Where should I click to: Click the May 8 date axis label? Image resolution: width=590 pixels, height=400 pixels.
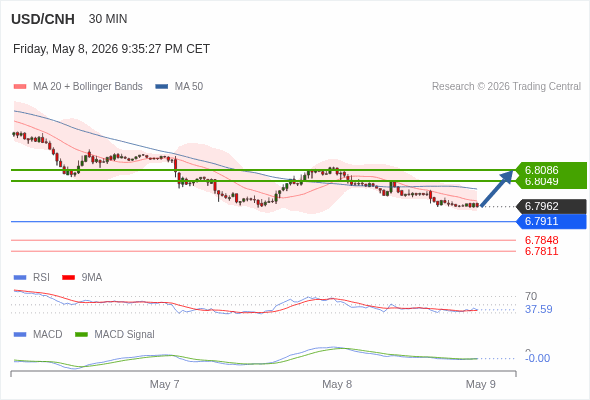click(337, 384)
